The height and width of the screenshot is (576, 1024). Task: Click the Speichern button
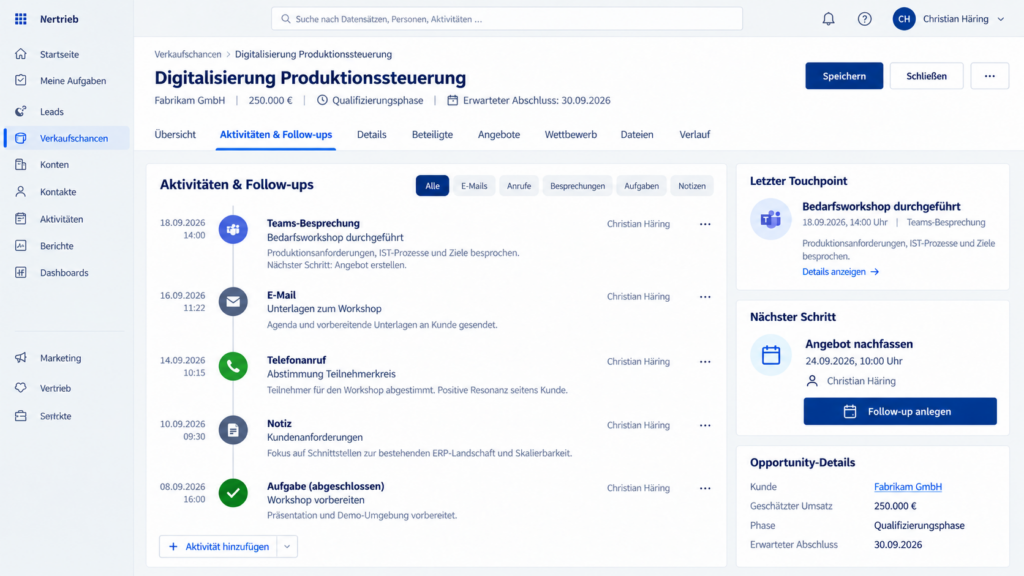click(844, 76)
